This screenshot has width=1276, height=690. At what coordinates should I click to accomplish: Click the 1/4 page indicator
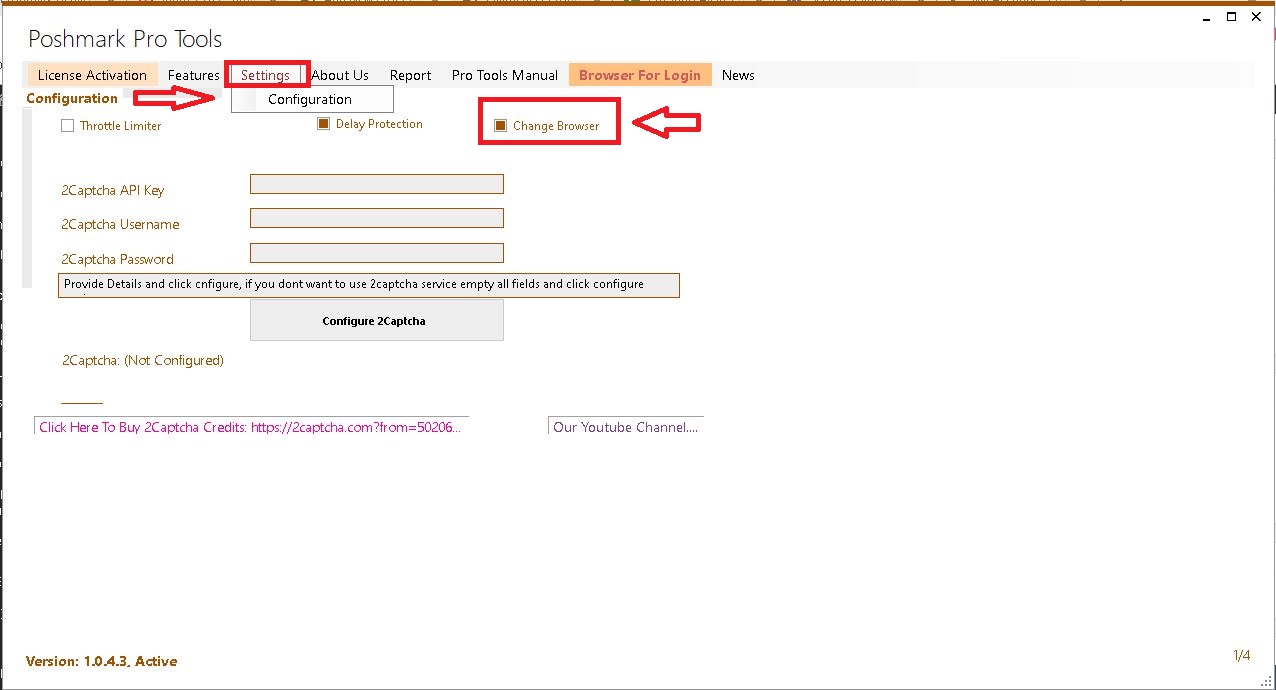pos(1242,656)
